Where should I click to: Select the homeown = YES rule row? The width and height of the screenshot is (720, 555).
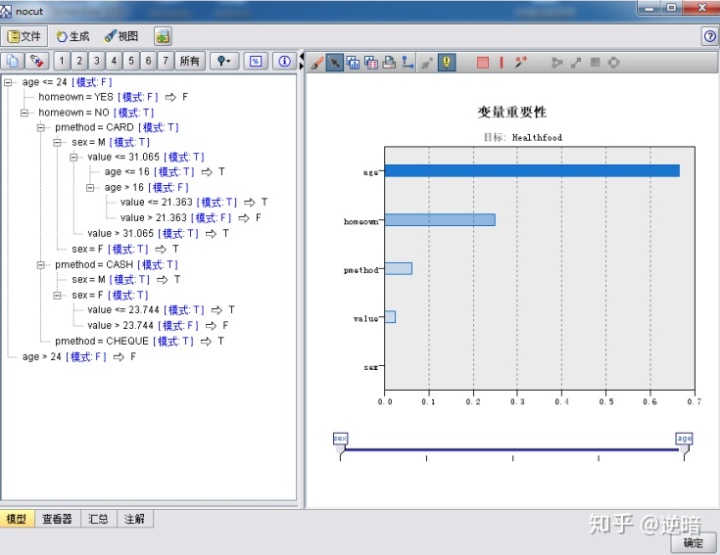click(x=113, y=97)
